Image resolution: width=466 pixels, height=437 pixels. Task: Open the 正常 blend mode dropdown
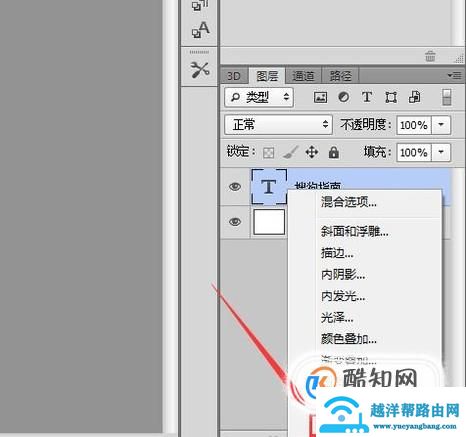(278, 125)
